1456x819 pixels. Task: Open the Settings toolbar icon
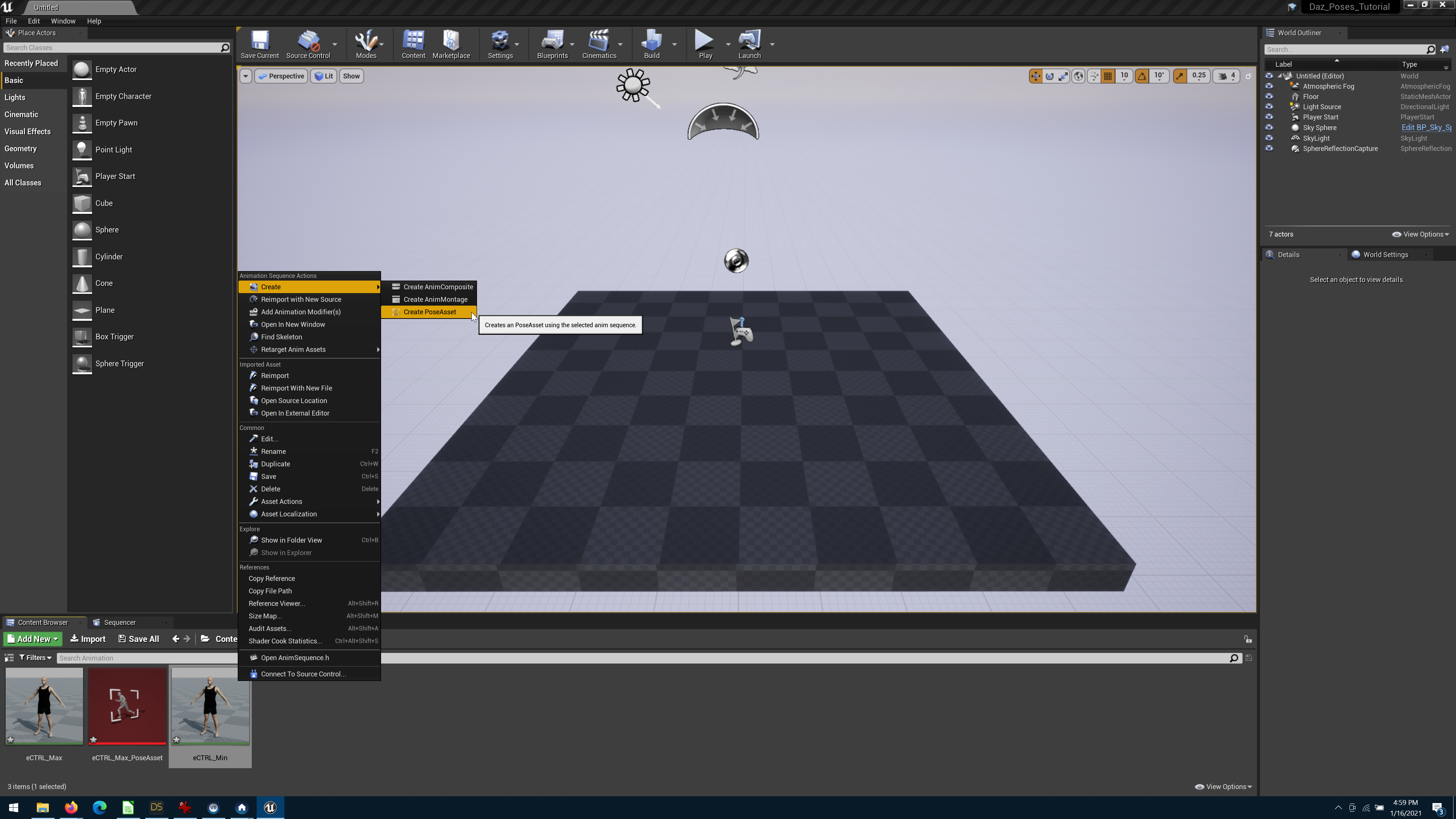500,44
